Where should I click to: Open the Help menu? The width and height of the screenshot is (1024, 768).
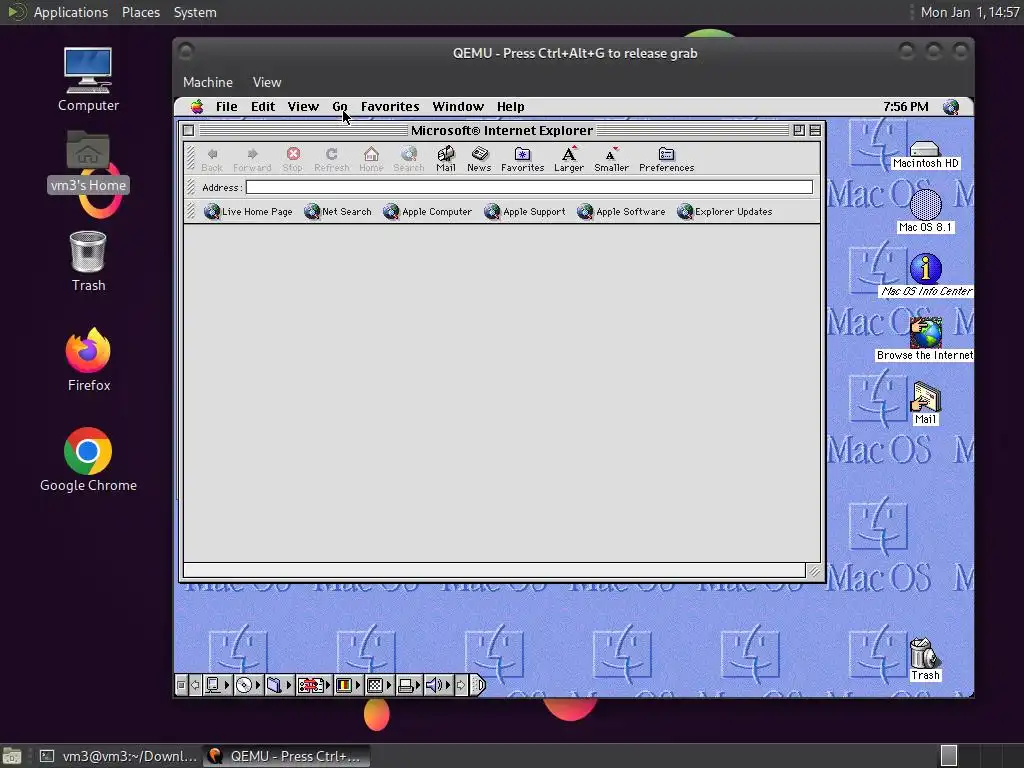511,106
